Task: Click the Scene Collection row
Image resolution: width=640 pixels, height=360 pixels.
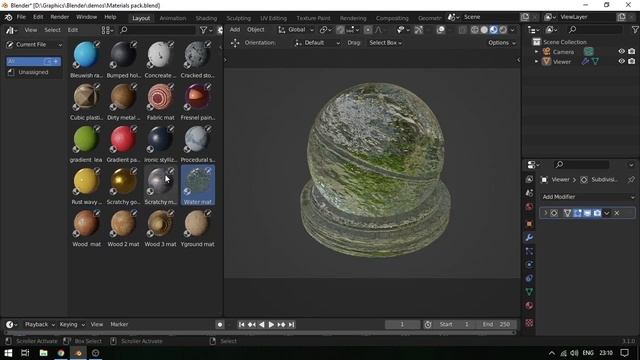Action: point(564,42)
